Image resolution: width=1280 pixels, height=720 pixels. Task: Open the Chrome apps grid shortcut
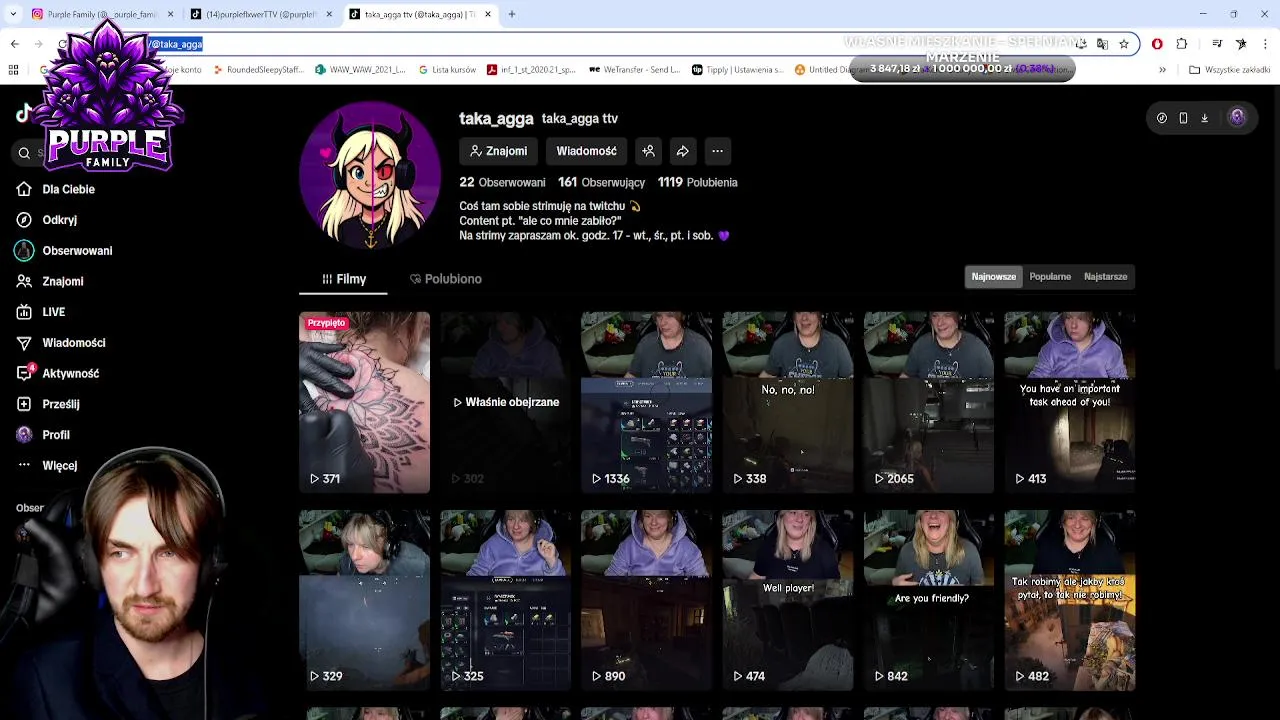[13, 70]
